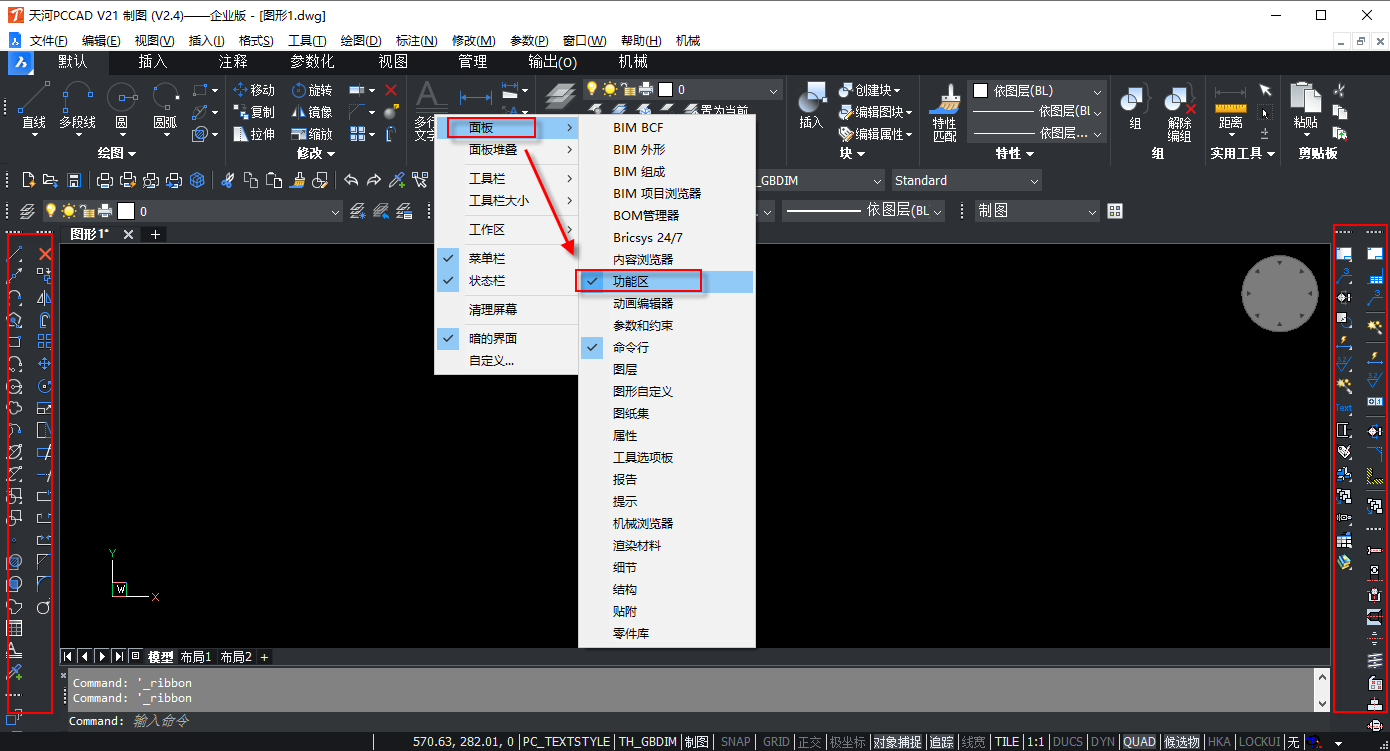Switch to the 注释 ribbon tab
The image size is (1390, 751).
point(233,62)
